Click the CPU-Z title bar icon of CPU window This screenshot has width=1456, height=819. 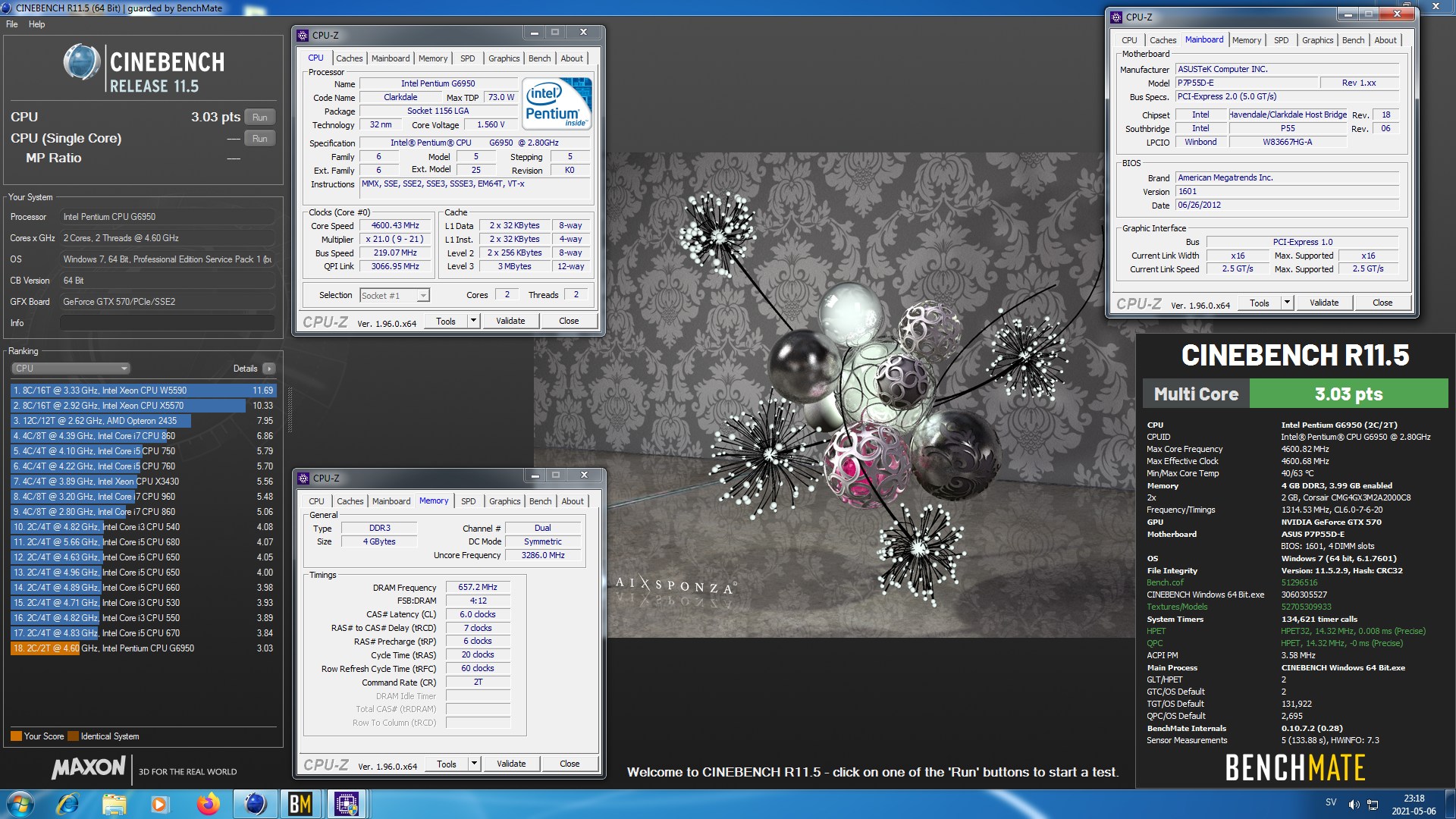[x=303, y=35]
